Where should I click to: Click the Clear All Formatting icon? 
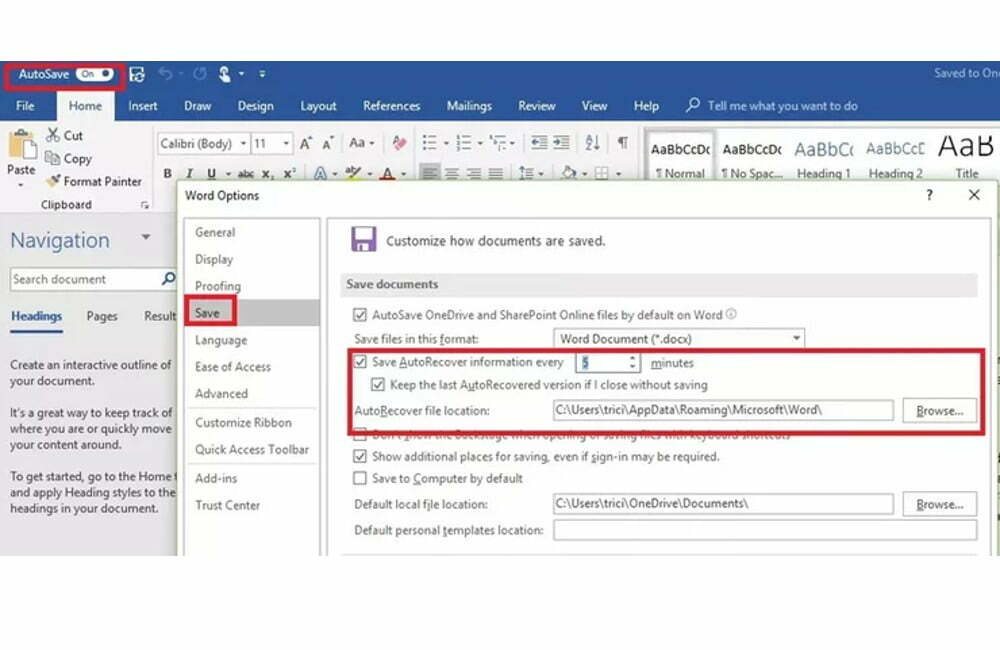[399, 143]
